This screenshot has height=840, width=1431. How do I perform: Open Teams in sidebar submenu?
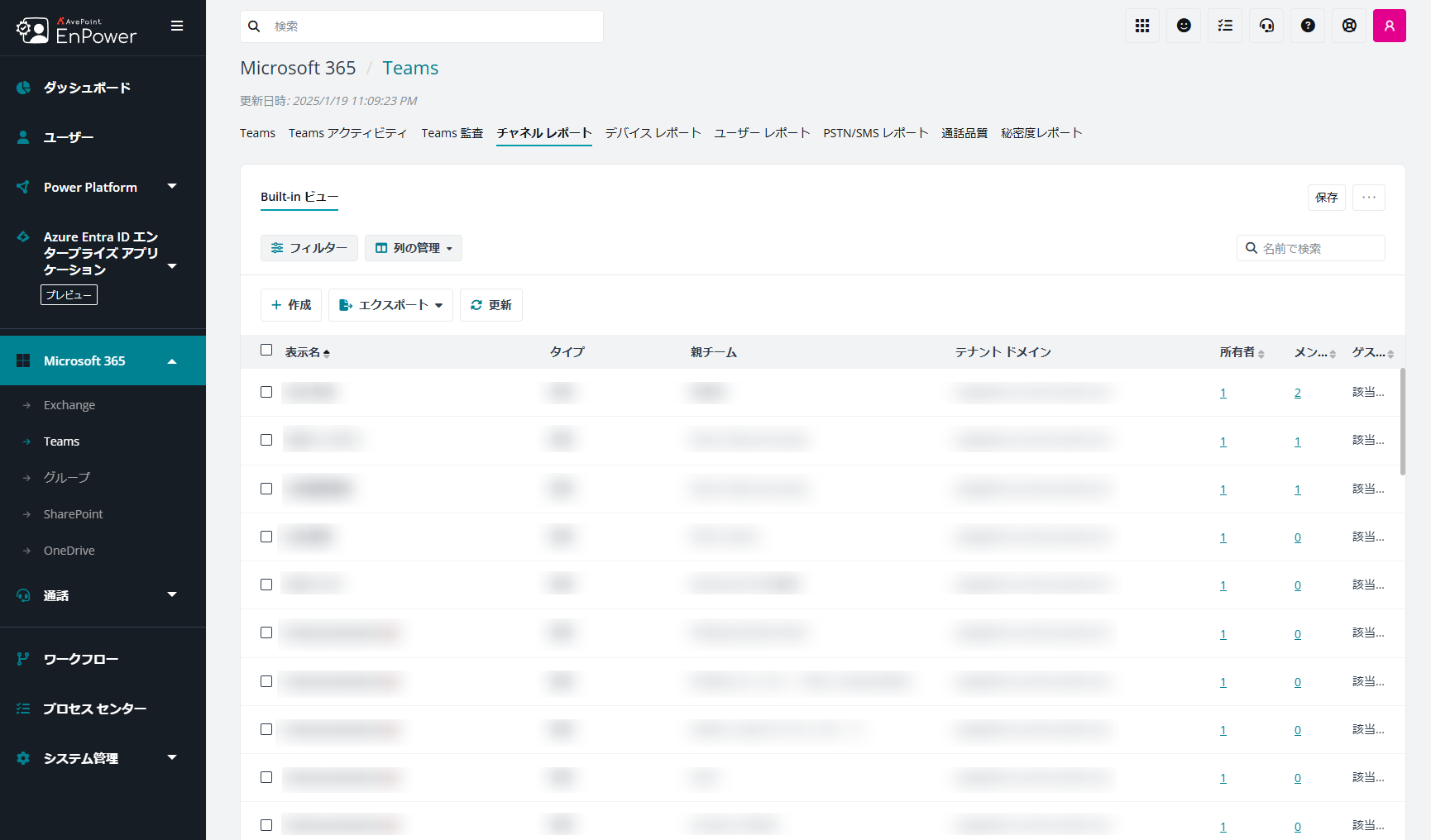(62, 441)
